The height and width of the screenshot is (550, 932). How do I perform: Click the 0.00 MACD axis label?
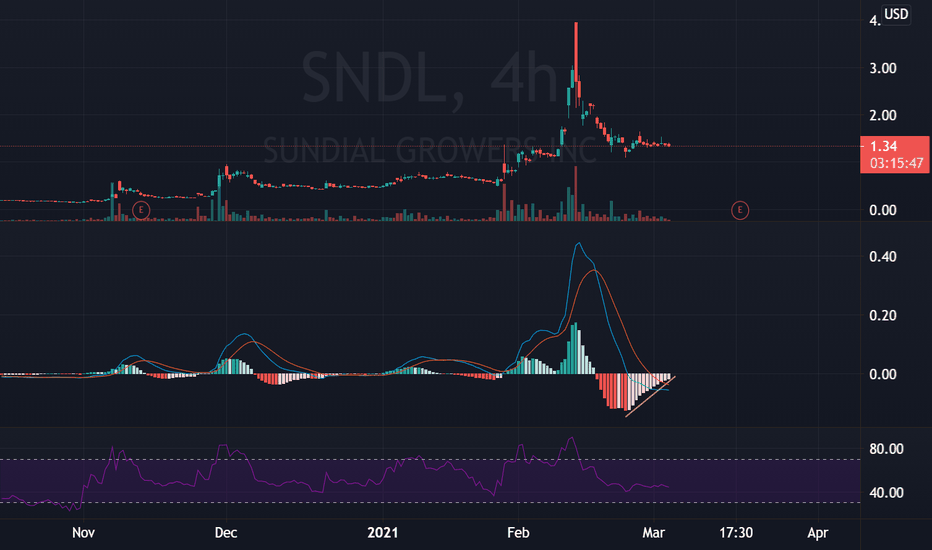883,374
